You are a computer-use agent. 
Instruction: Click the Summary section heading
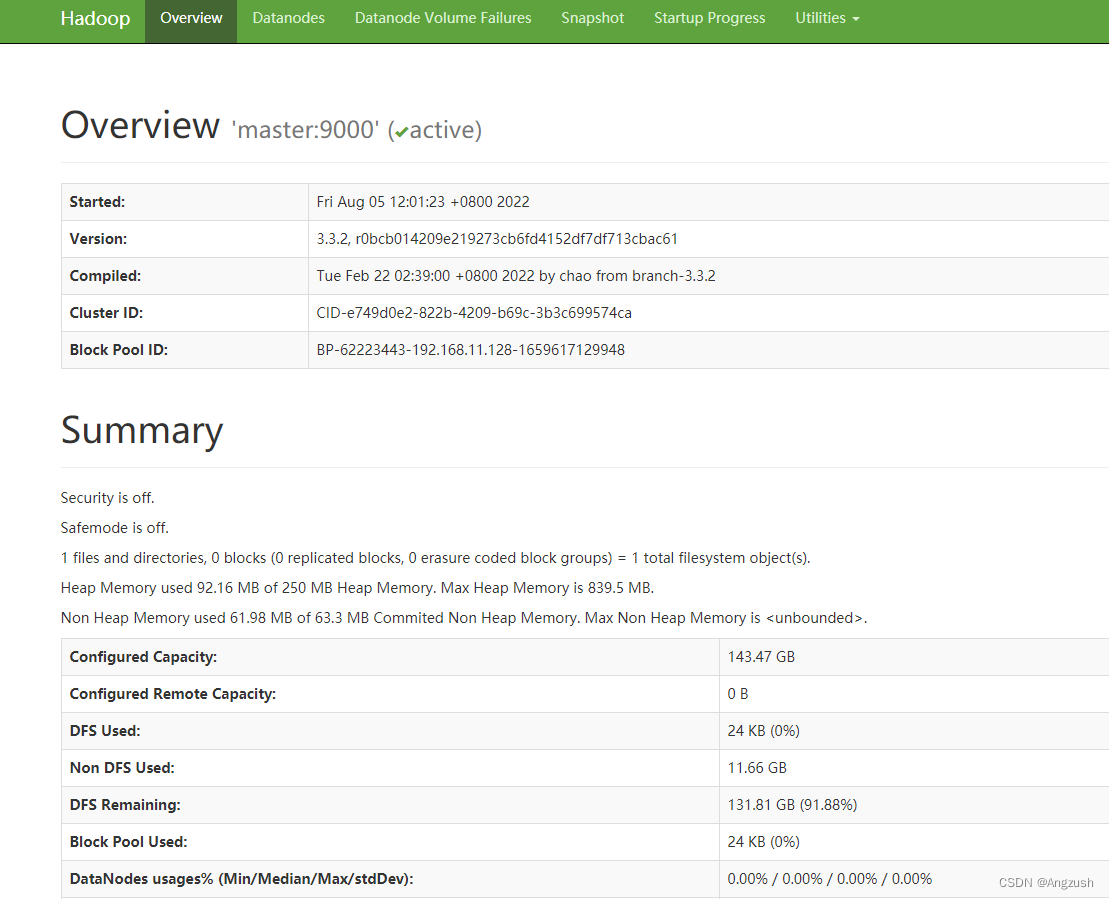(x=142, y=430)
